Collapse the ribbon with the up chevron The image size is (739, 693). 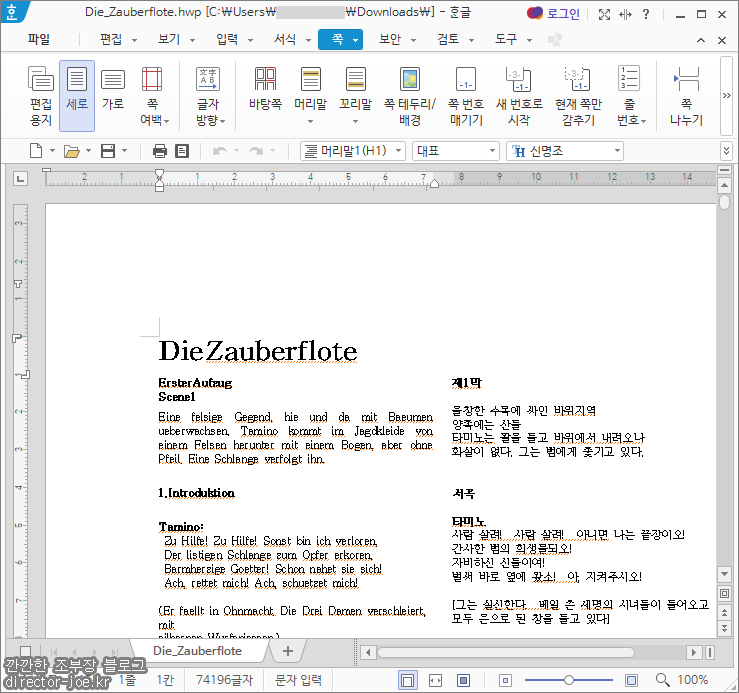pyautogui.click(x=701, y=40)
